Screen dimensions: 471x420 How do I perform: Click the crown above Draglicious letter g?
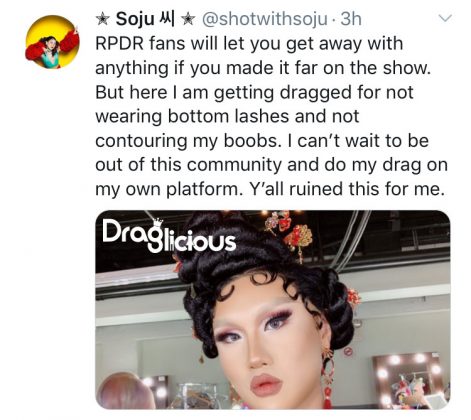tap(157, 222)
